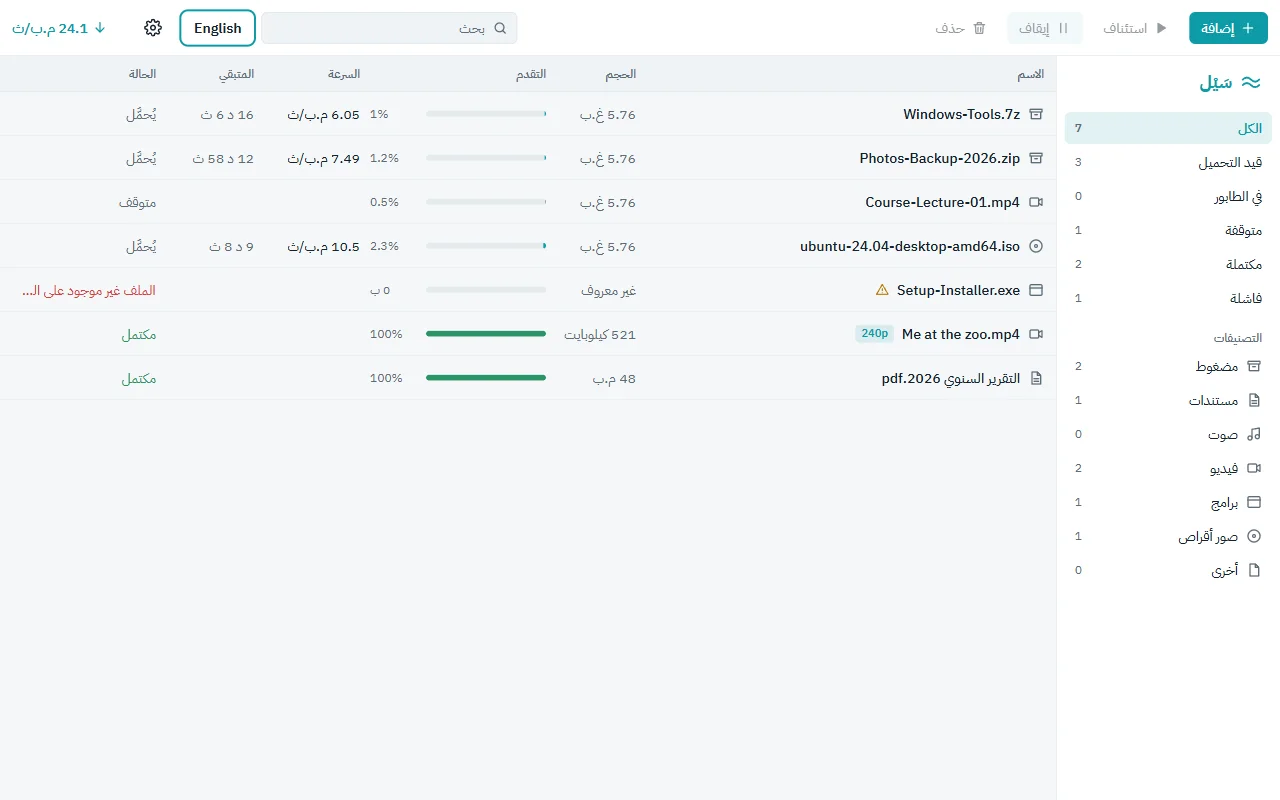Image resolution: width=1280 pixels, height=800 pixels.
Task: Click the disc icon beside ubuntu-24.04-desktop-amd64.iso
Action: pyautogui.click(x=1036, y=246)
